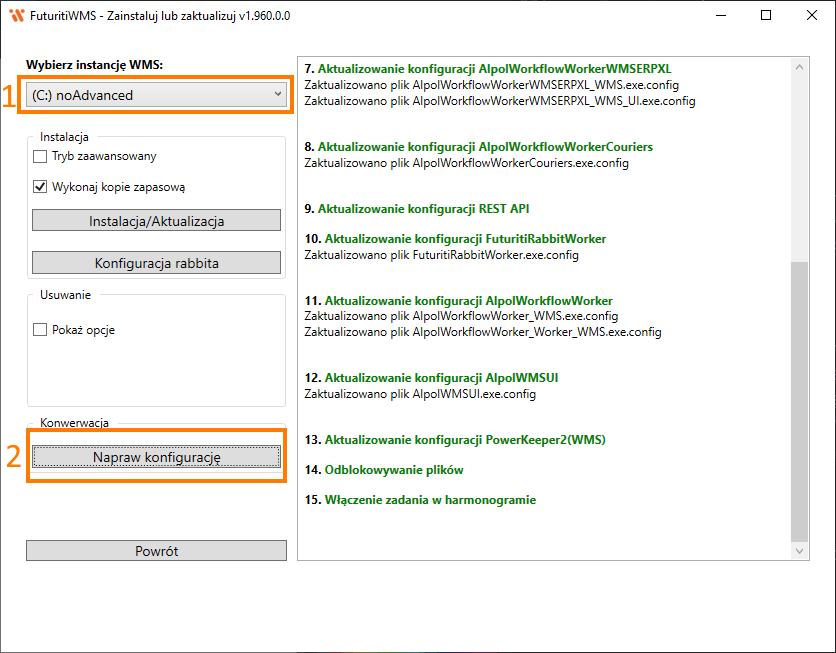Screen dimensions: 836x653
Task: Click the log scrollbar down arrow
Action: click(799, 550)
